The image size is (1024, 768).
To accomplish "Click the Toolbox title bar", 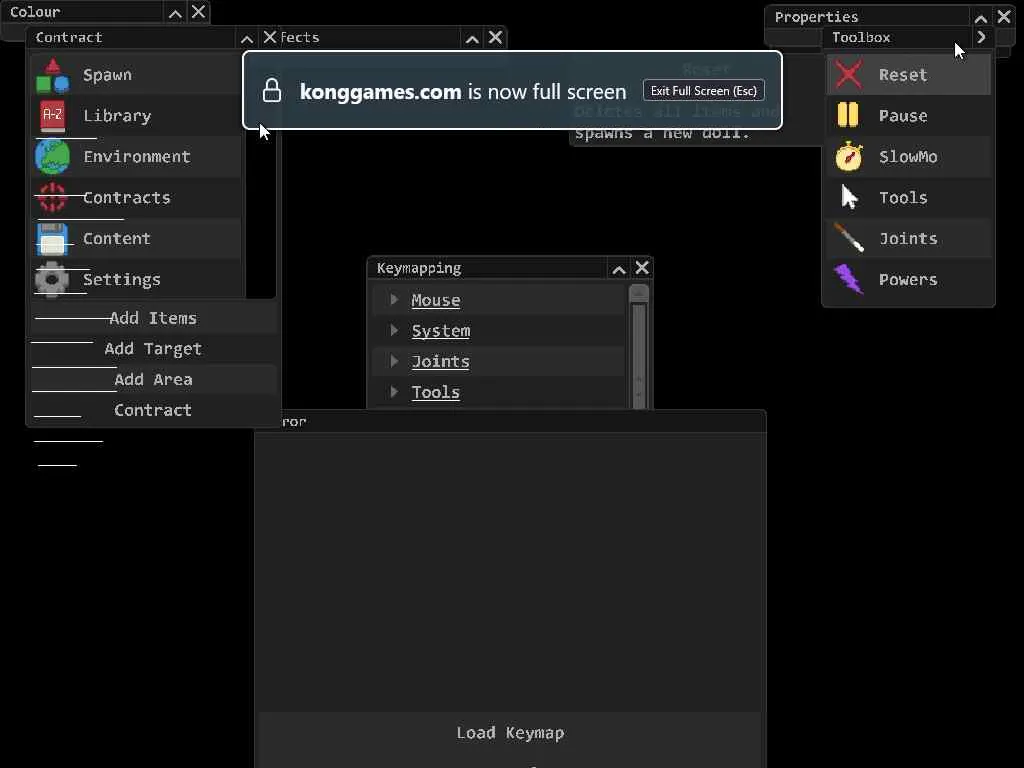I will click(x=898, y=37).
